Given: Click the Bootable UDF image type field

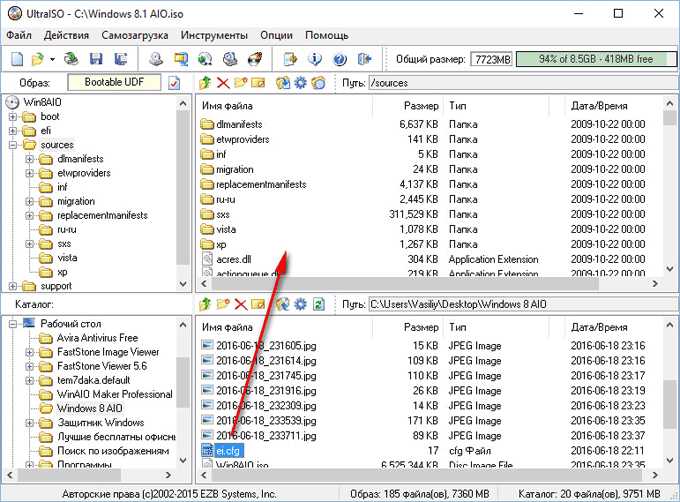Looking at the screenshot, I should (114, 82).
